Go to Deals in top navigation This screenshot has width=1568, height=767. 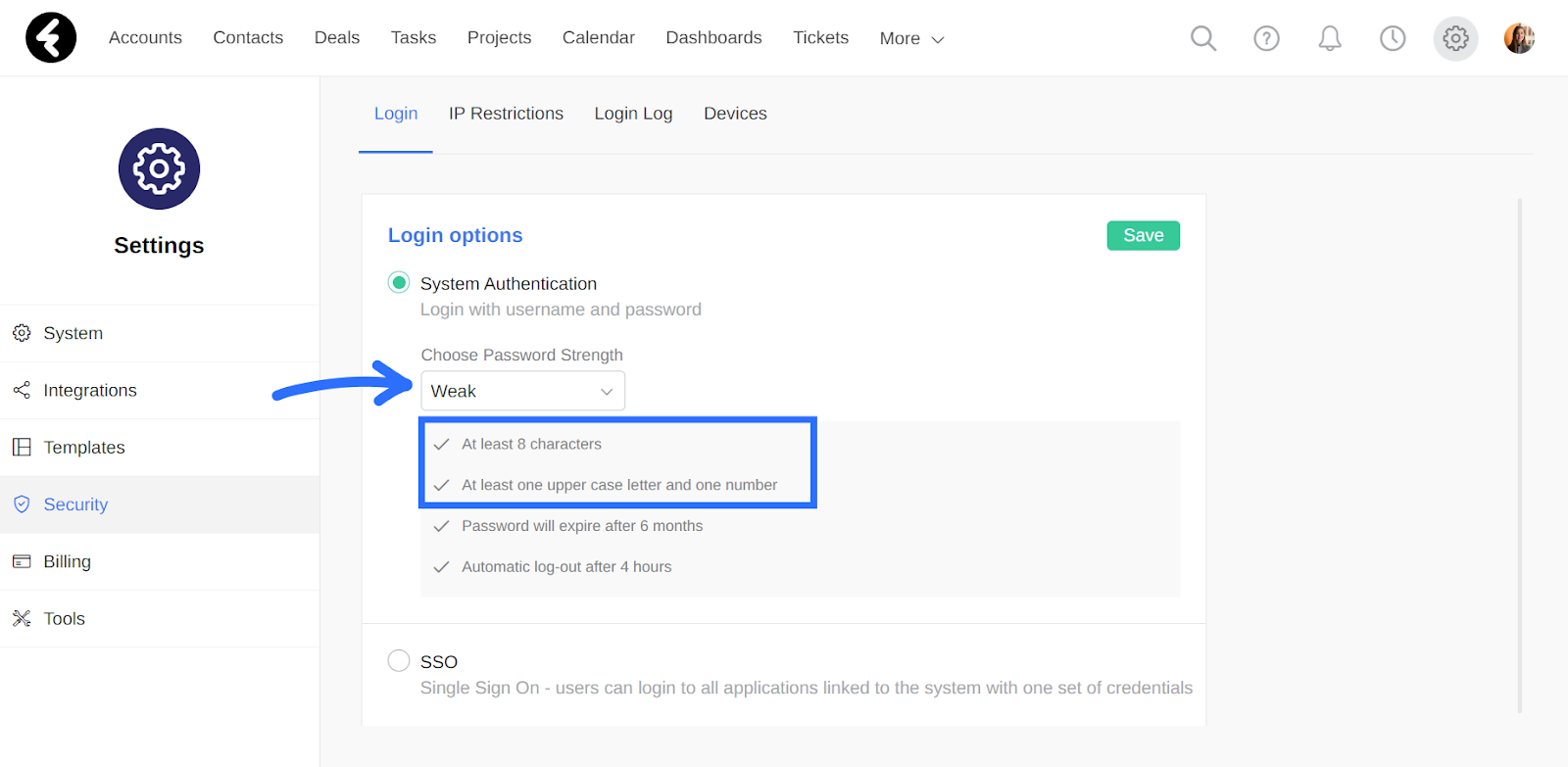tap(337, 37)
